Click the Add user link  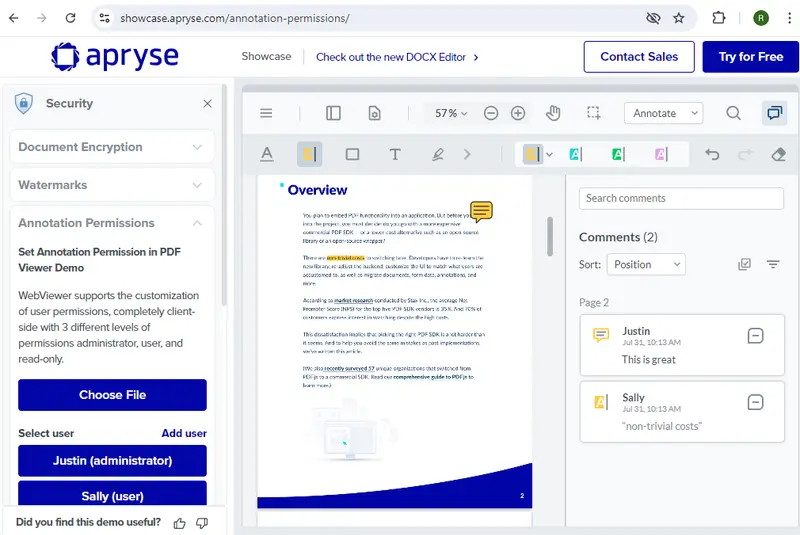point(184,433)
